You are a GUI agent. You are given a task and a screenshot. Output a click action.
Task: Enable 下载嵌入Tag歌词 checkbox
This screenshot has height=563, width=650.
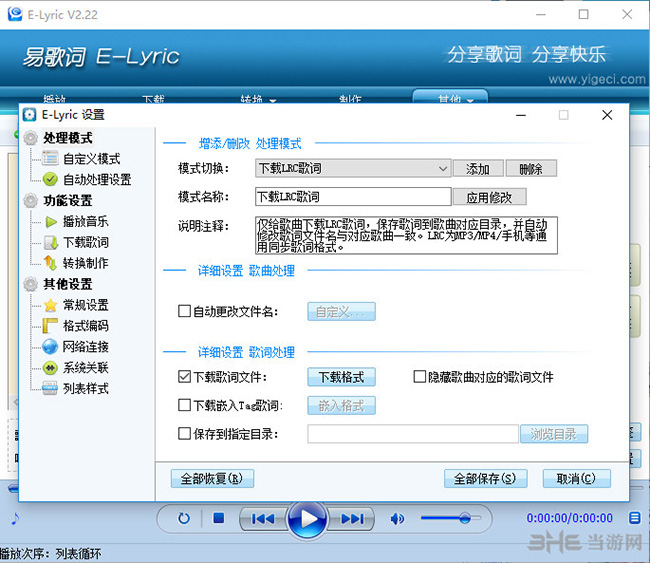[x=184, y=405]
